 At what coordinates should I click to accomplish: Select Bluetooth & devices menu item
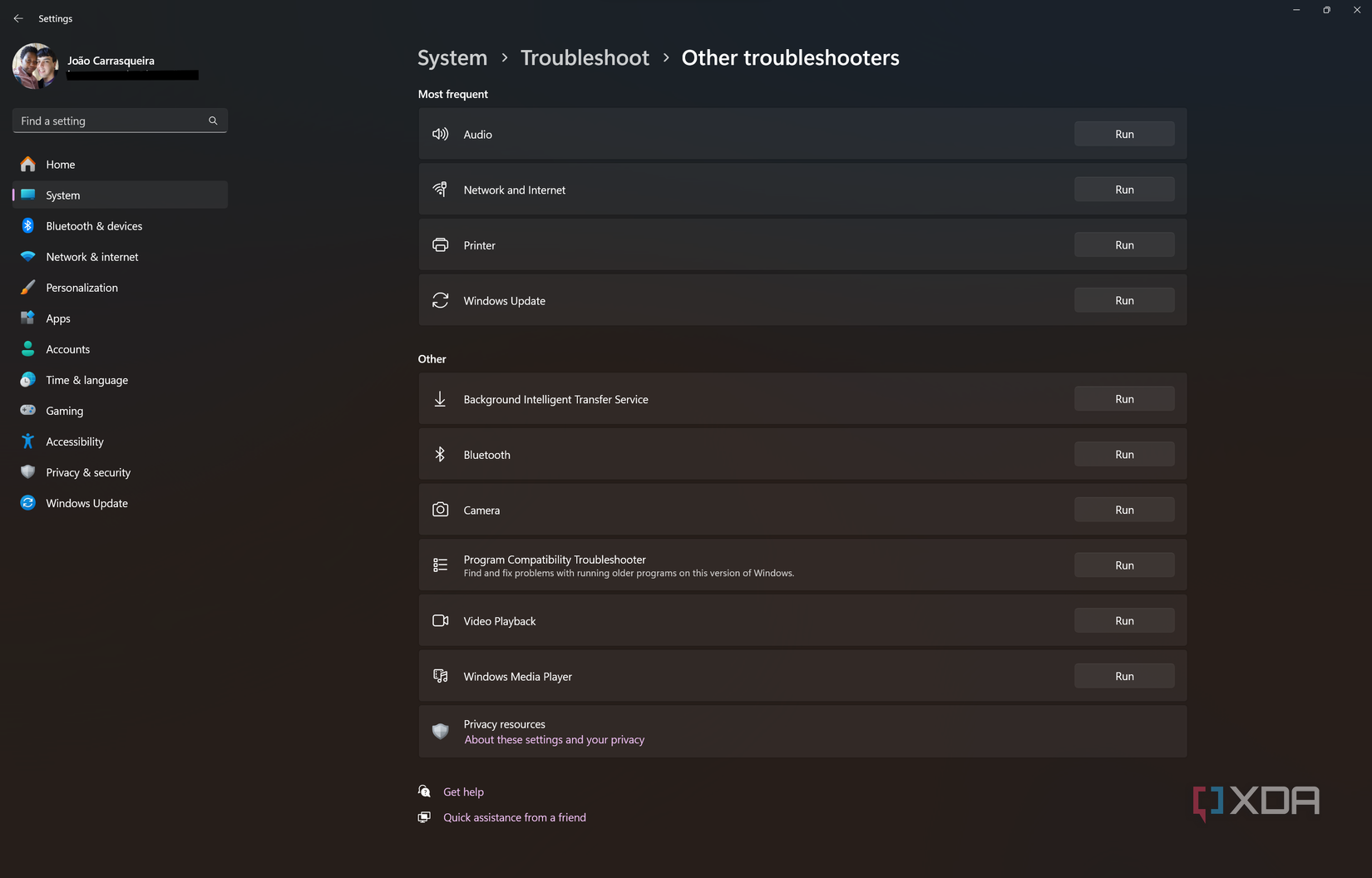point(120,226)
